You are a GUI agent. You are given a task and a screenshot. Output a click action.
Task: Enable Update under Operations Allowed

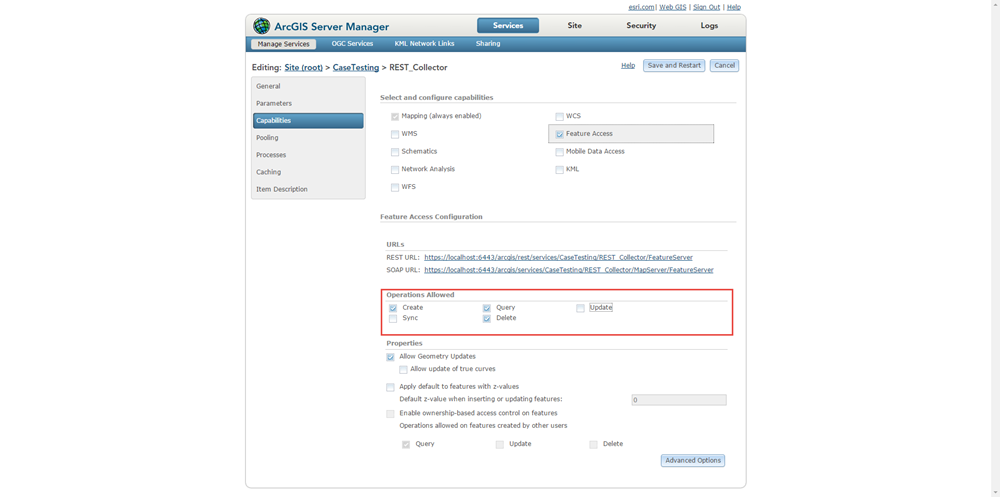tap(580, 308)
